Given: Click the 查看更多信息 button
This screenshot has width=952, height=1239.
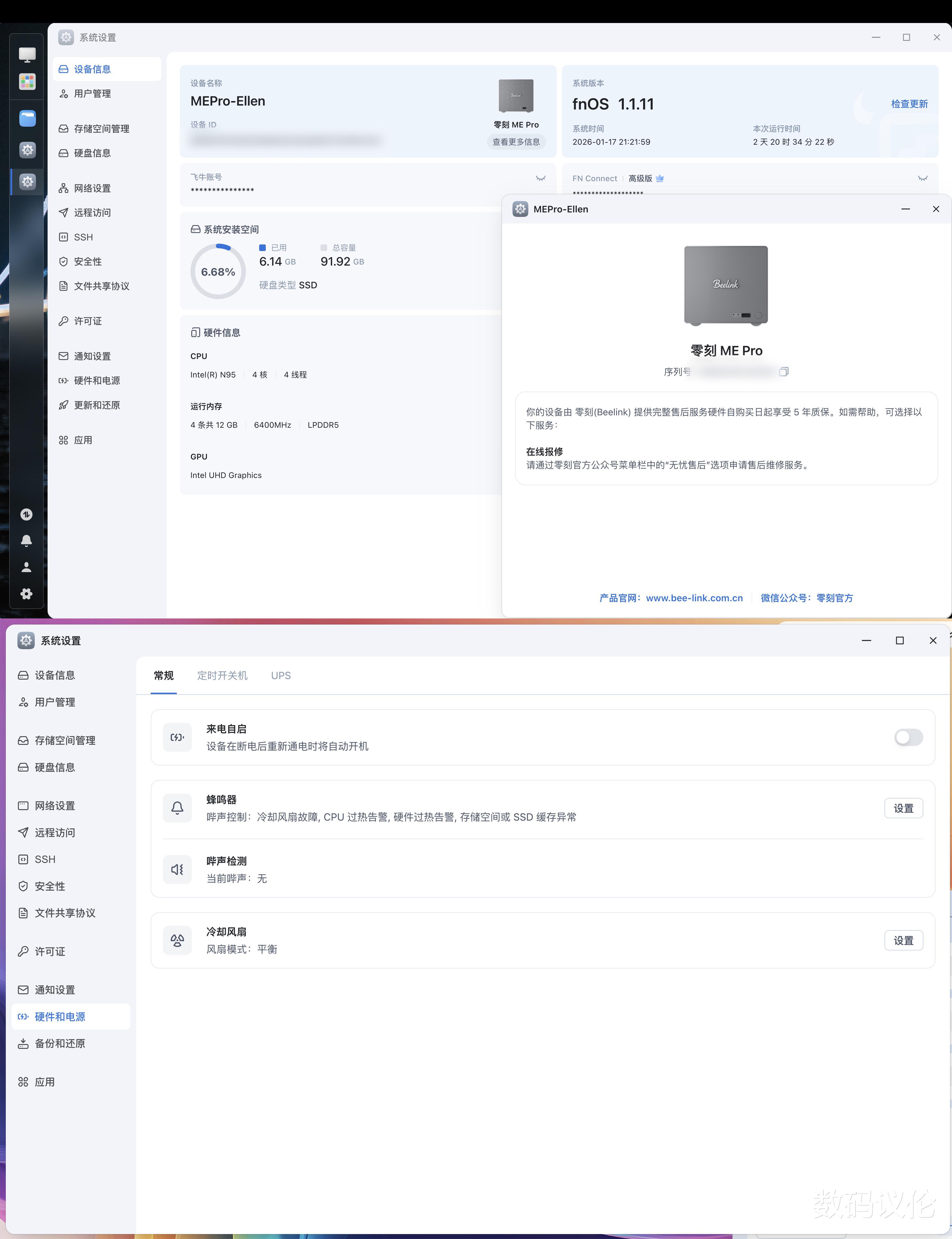Looking at the screenshot, I should pyautogui.click(x=516, y=142).
